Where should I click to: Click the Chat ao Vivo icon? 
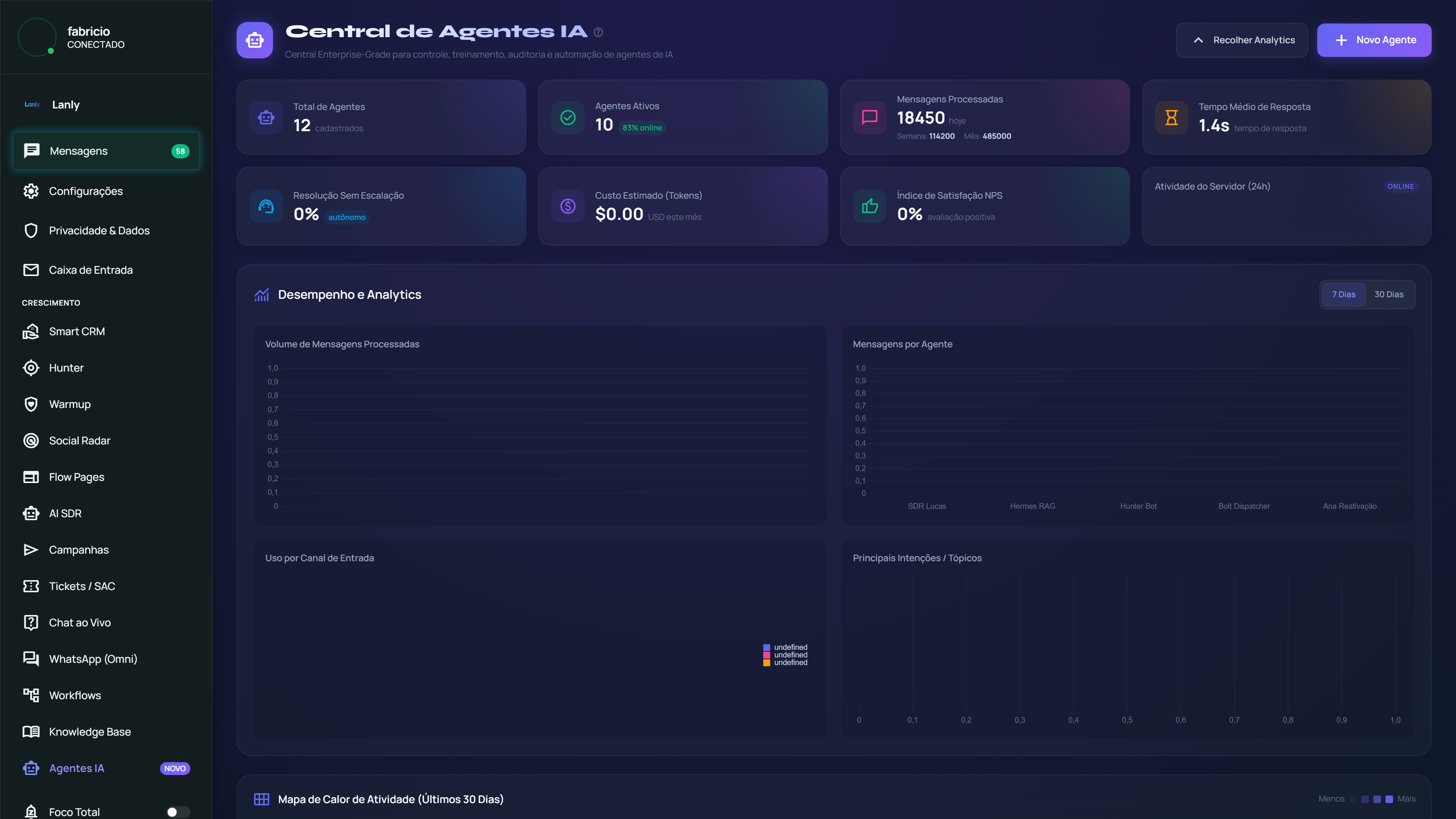click(31, 622)
